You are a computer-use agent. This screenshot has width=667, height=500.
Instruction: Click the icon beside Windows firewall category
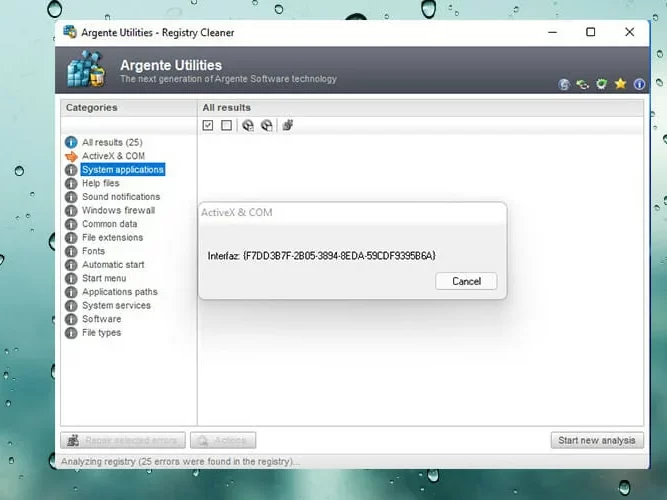coord(71,210)
